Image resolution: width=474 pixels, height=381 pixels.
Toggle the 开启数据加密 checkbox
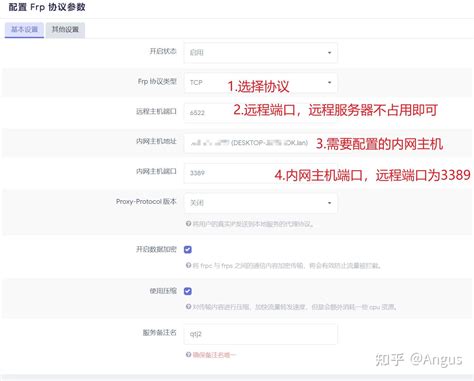[x=188, y=249]
